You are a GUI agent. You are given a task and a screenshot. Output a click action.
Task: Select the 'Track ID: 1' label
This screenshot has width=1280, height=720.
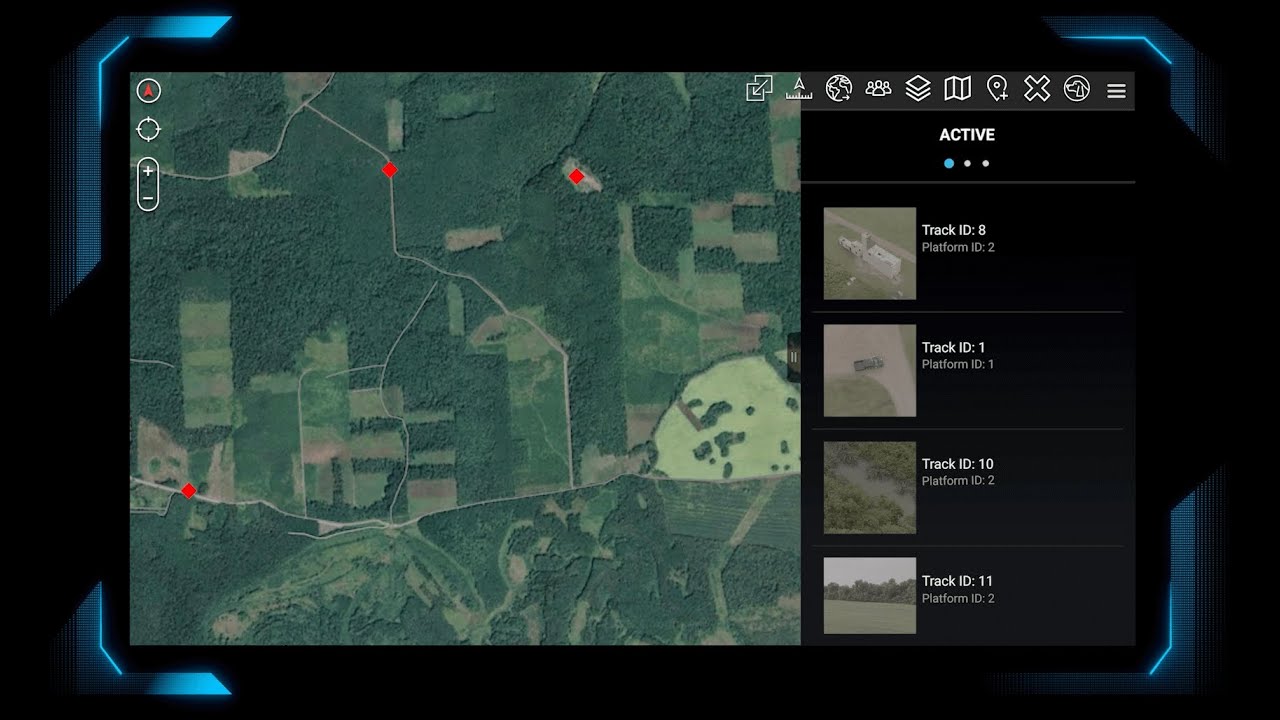click(954, 347)
